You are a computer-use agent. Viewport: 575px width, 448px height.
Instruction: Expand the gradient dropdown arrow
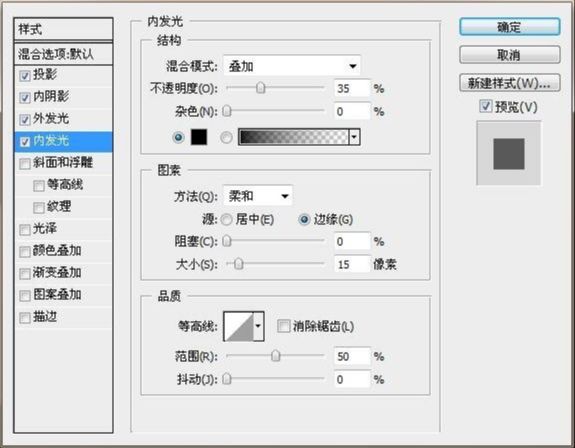coord(355,137)
